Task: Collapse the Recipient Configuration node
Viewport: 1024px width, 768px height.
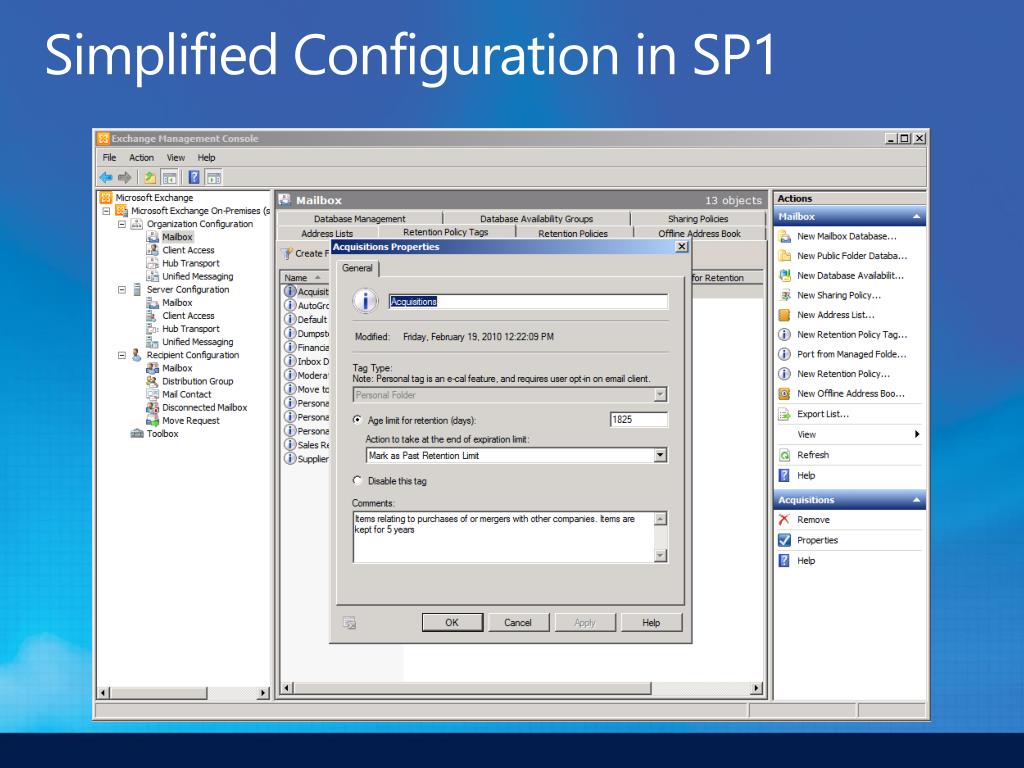Action: click(121, 355)
